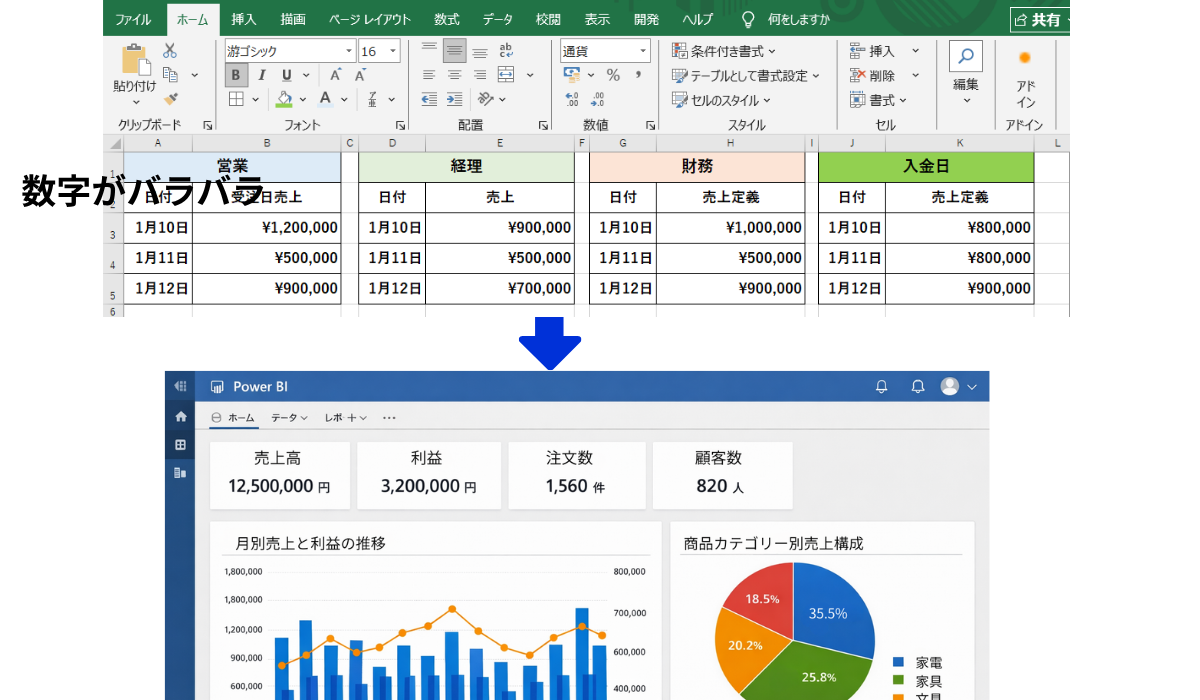Switch to the 描画 ribbon tab
This screenshot has height=700, width=1200.
[293, 19]
